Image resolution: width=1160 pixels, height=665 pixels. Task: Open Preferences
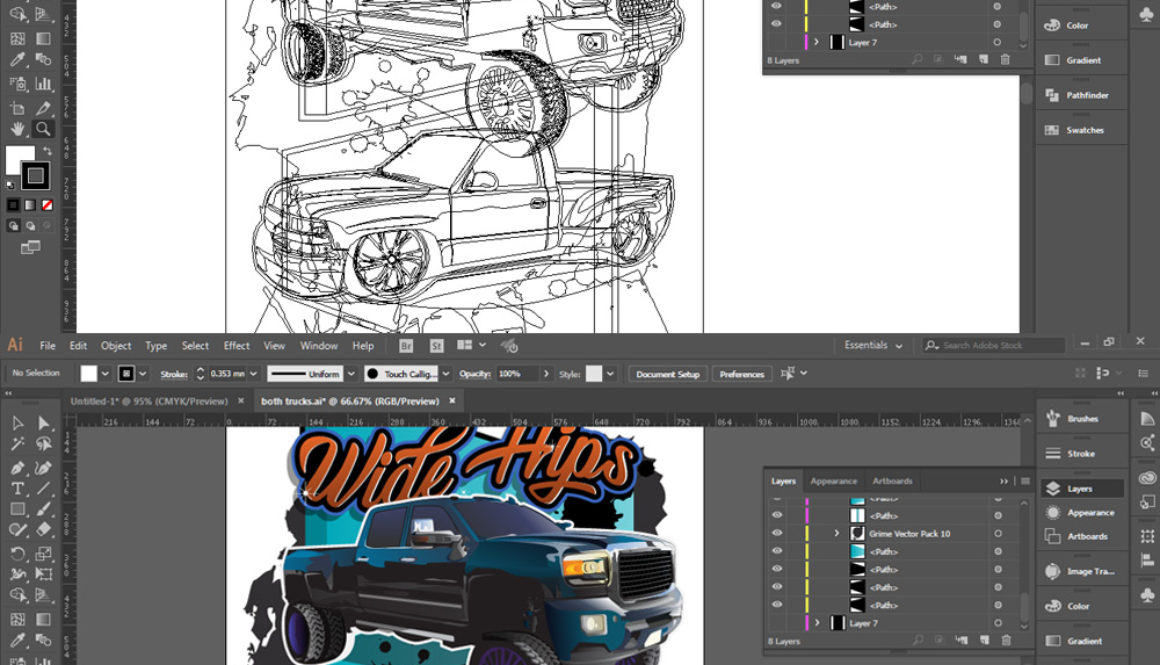[741, 373]
